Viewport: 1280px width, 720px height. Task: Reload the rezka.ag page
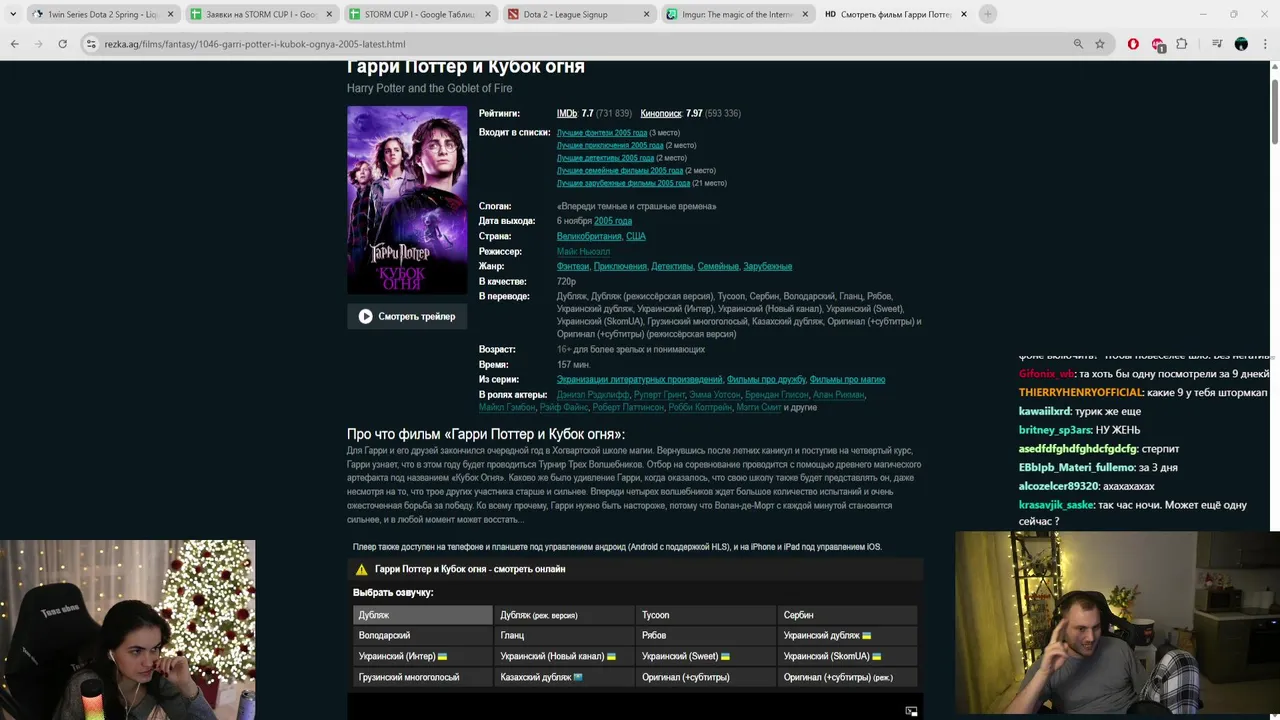point(62,44)
